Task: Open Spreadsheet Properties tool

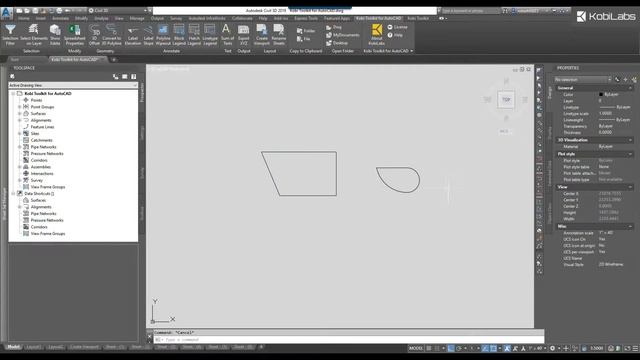Action: click(74, 34)
